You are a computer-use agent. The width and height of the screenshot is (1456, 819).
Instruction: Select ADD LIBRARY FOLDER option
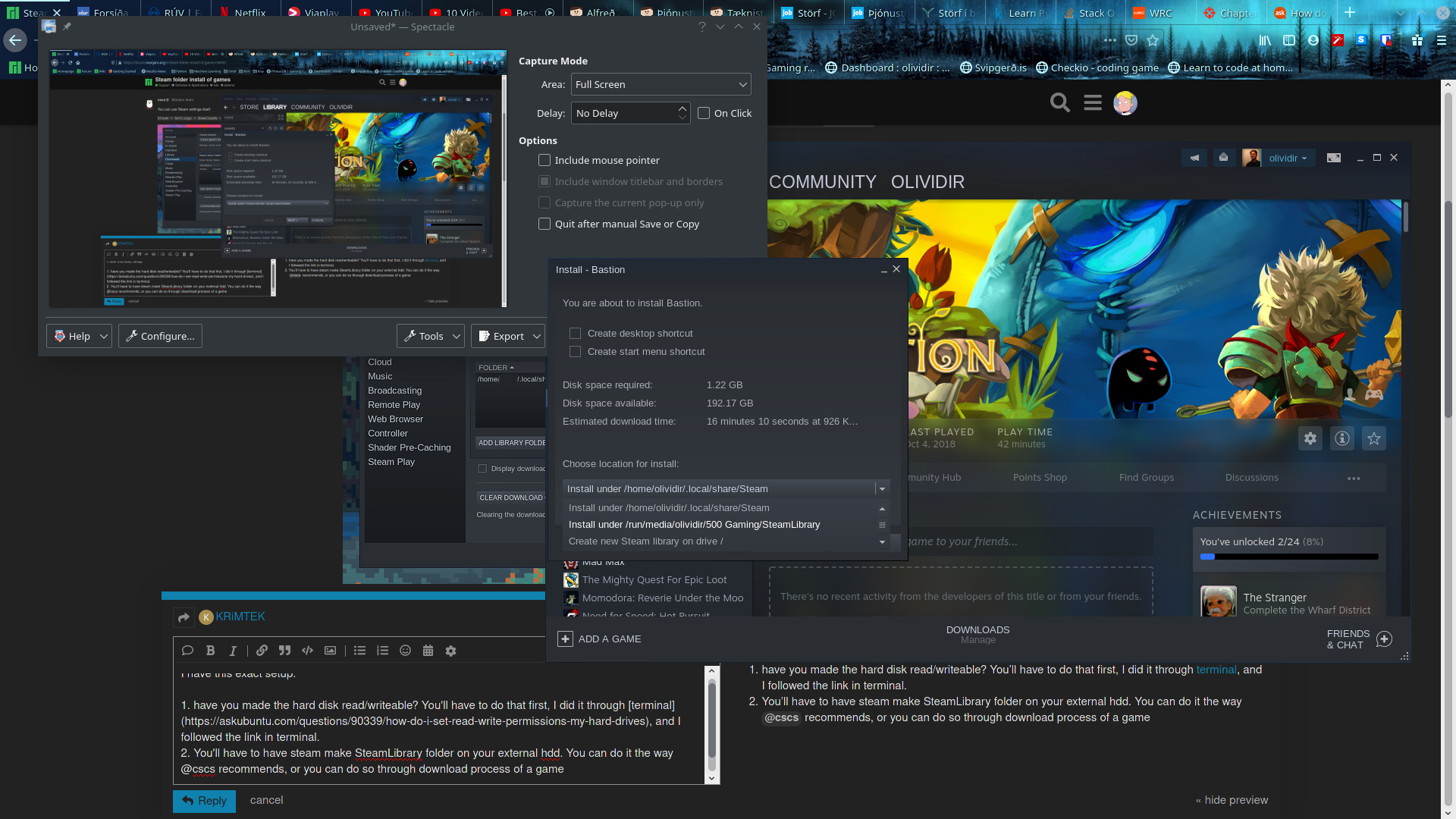point(511,442)
